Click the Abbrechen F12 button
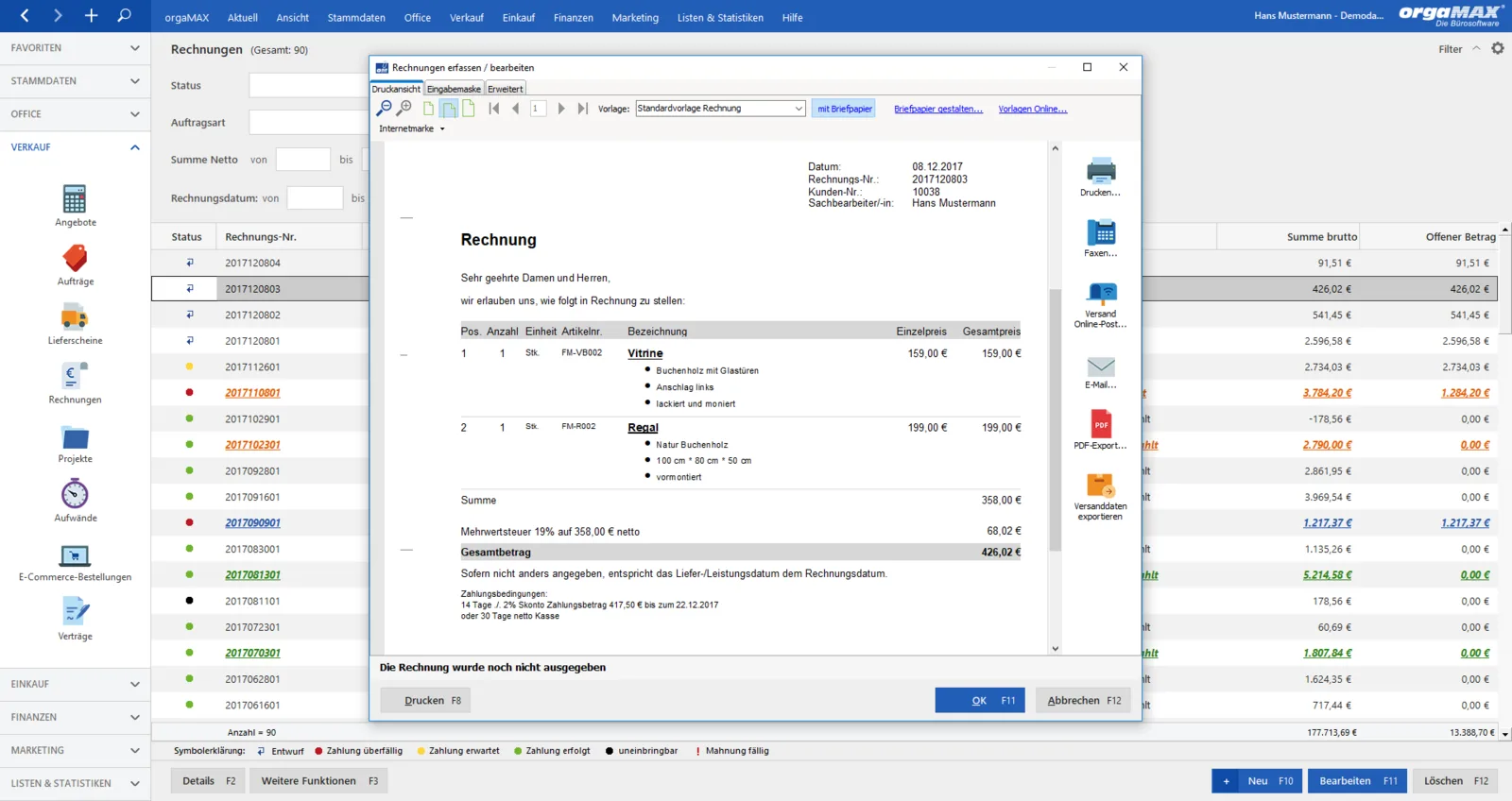 point(1084,701)
